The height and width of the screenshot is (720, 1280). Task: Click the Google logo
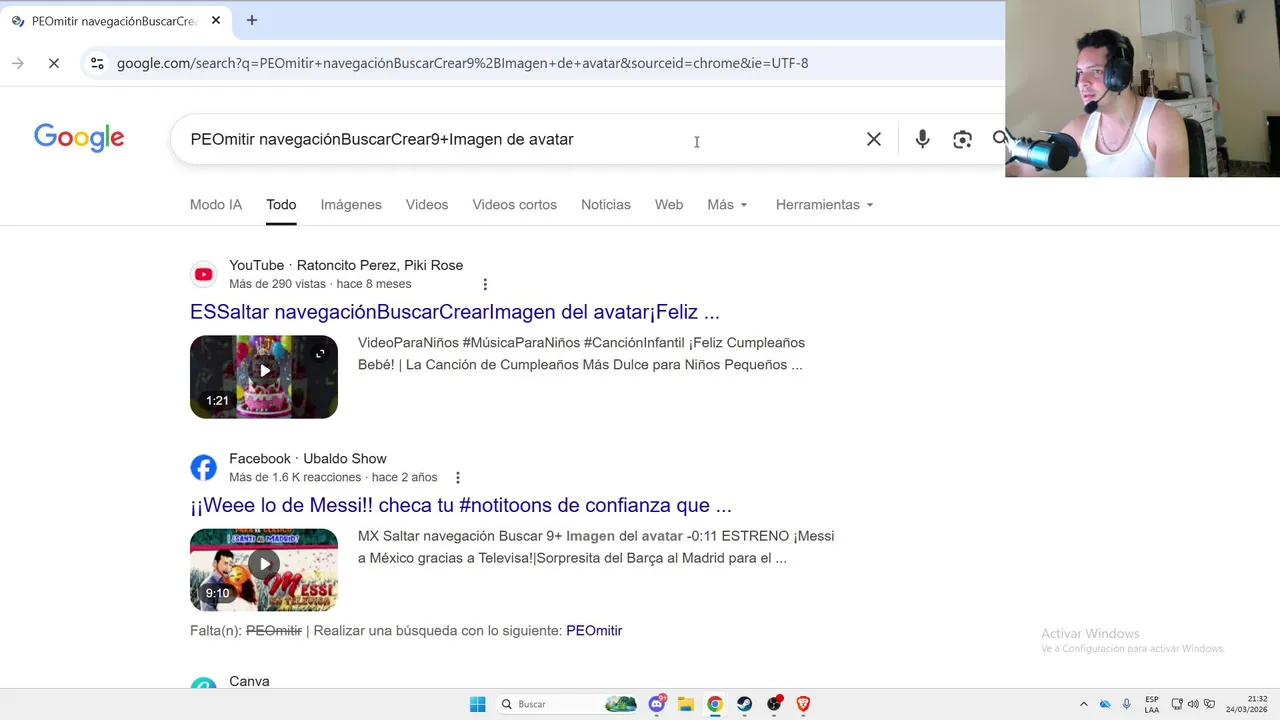click(x=79, y=138)
